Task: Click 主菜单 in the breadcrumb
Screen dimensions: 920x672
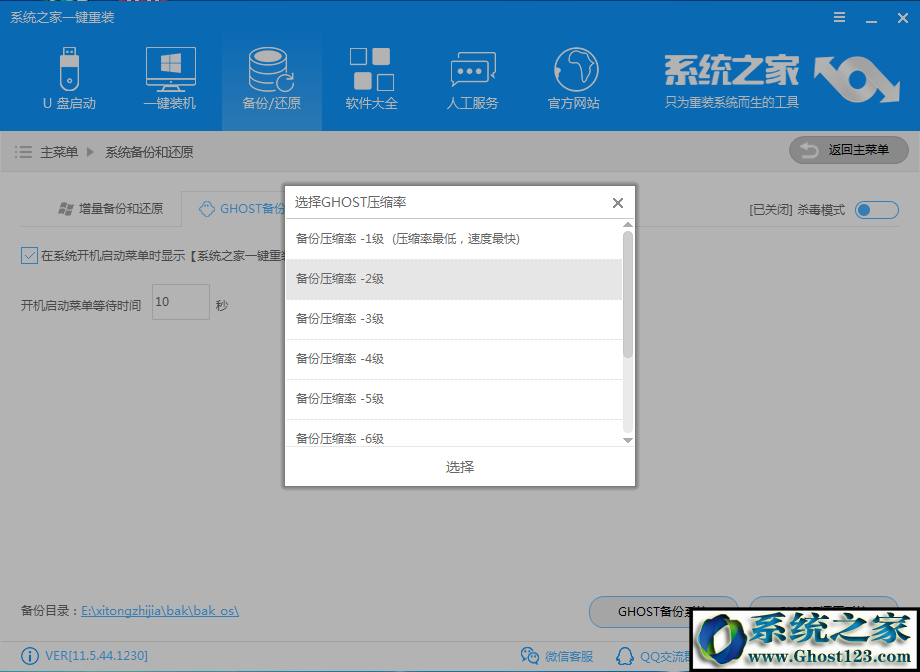Action: tap(59, 153)
